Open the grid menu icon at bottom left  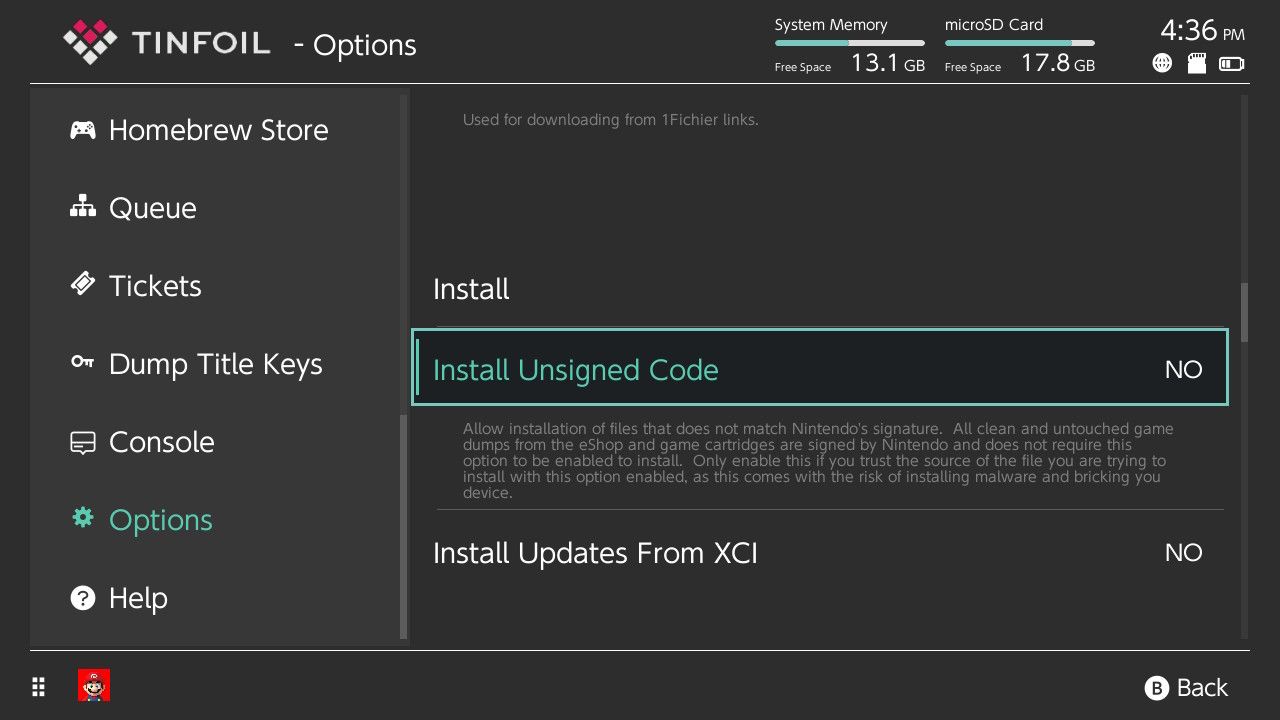38,687
